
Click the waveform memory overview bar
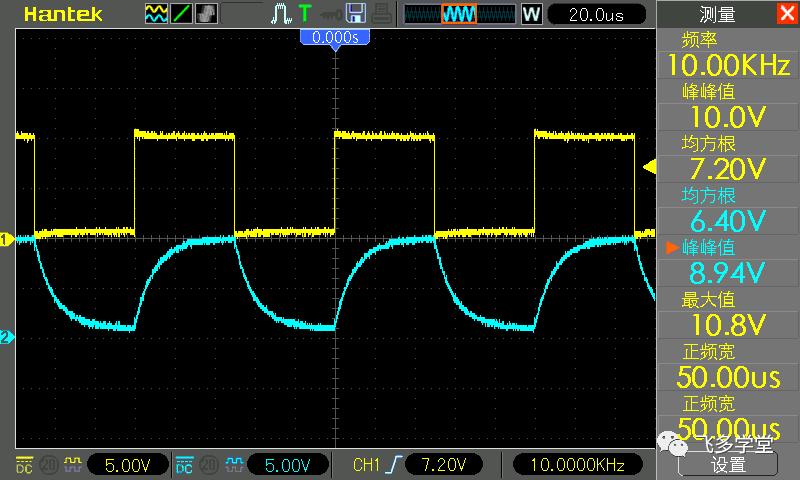460,14
